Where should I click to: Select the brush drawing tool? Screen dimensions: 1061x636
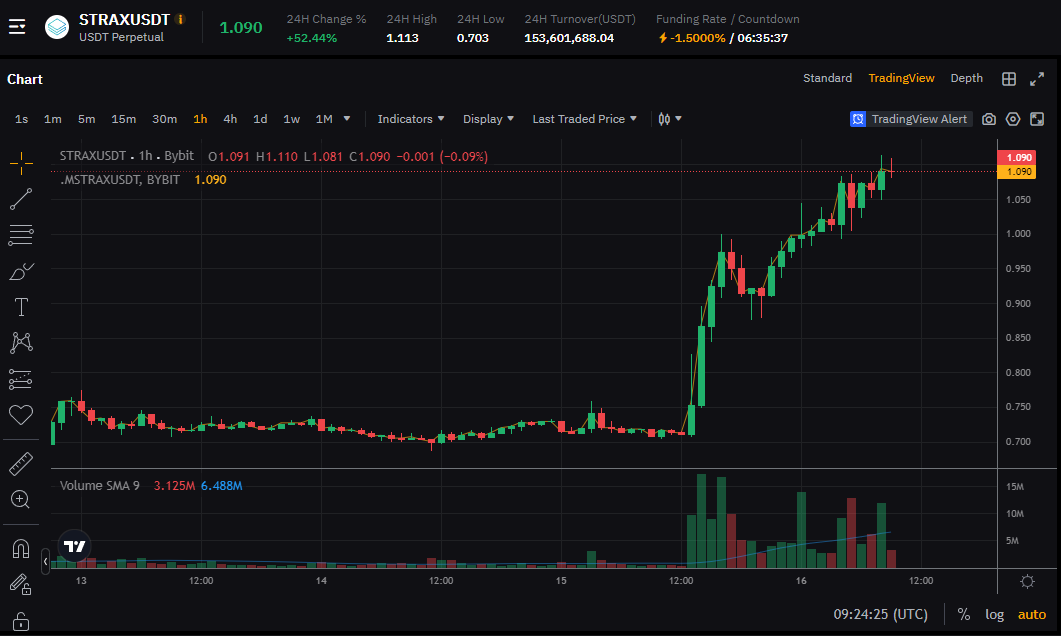pos(21,271)
